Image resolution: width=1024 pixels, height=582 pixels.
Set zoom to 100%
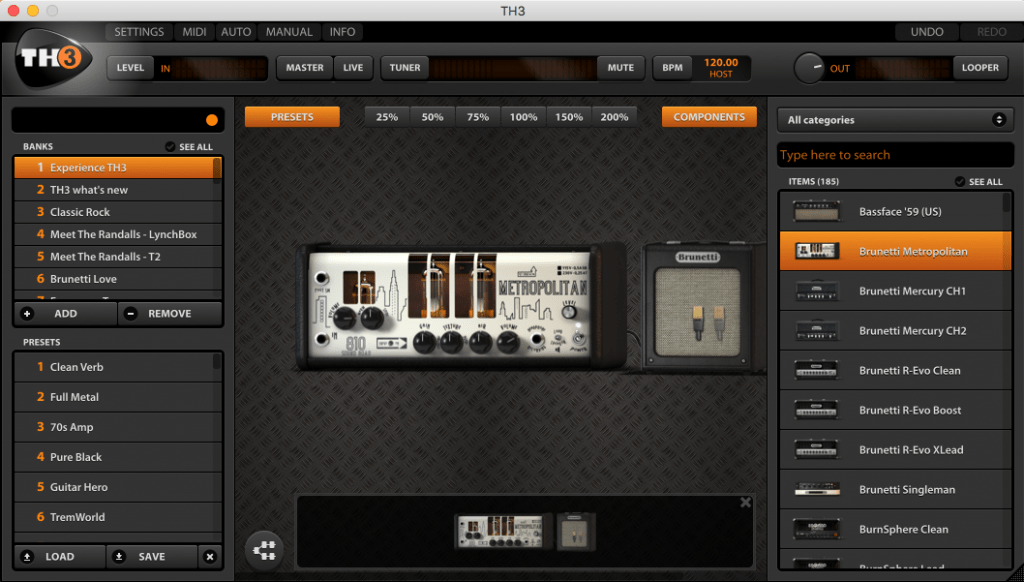click(x=523, y=117)
